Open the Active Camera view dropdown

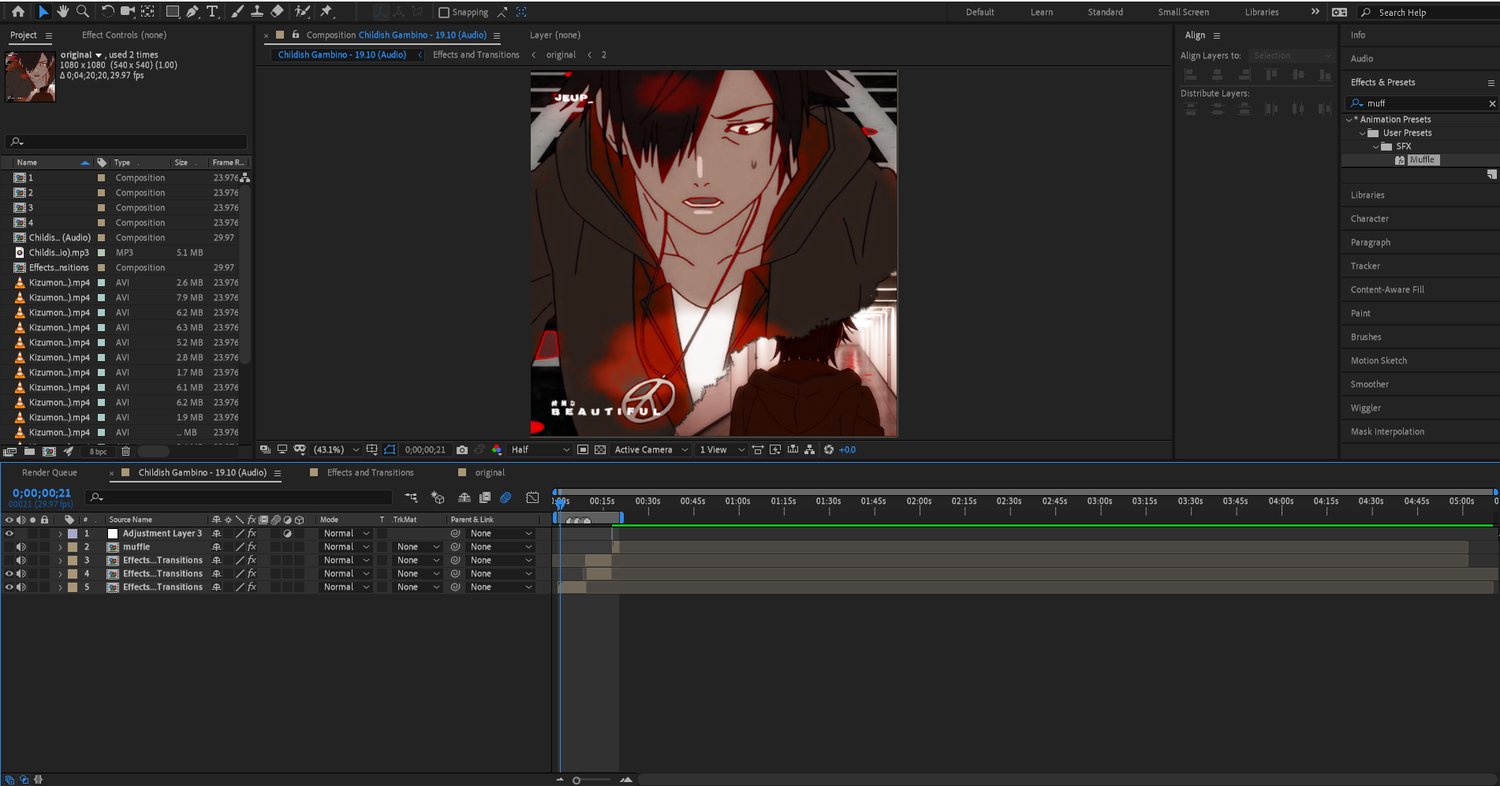[650, 450]
